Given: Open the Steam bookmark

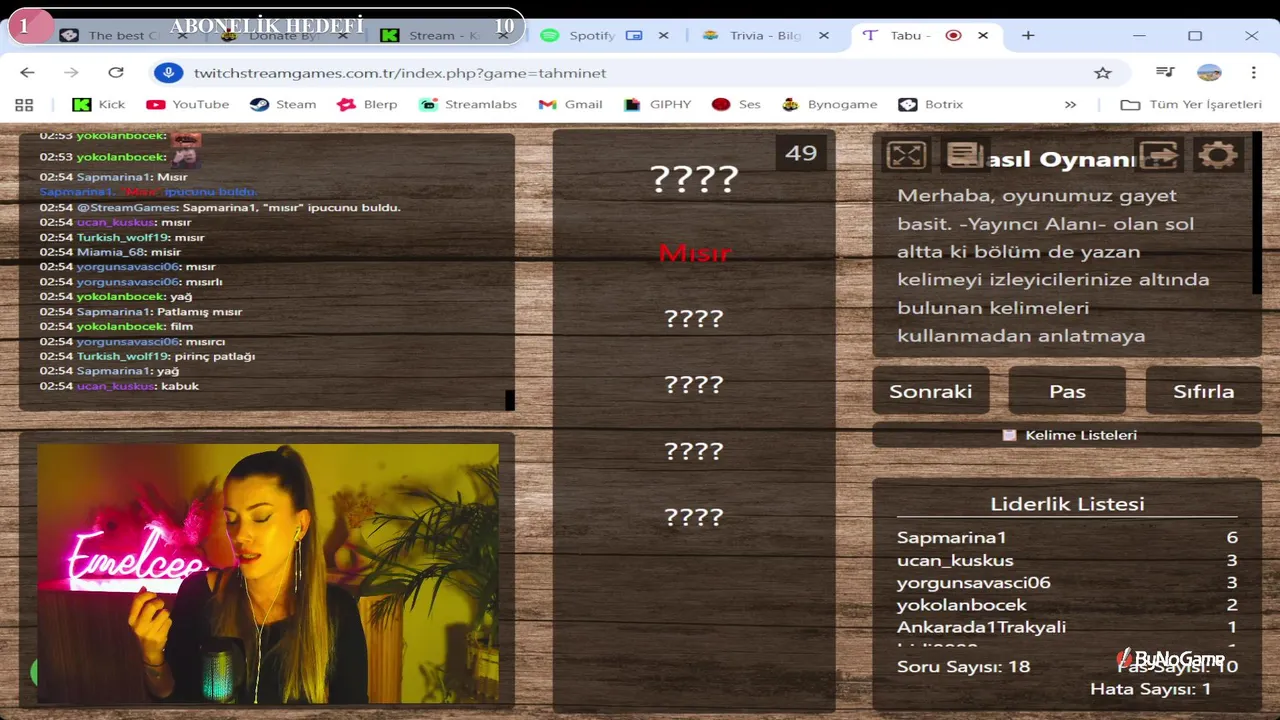Looking at the screenshot, I should [x=283, y=104].
